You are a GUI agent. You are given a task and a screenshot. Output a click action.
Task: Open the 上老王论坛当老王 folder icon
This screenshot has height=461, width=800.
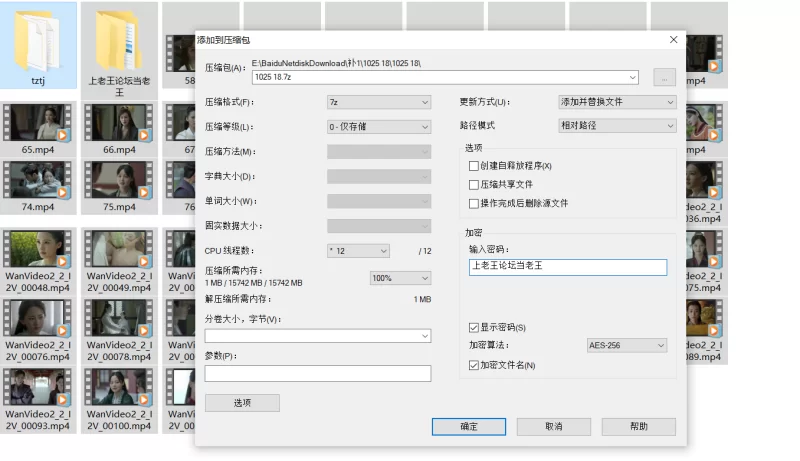pyautogui.click(x=119, y=38)
